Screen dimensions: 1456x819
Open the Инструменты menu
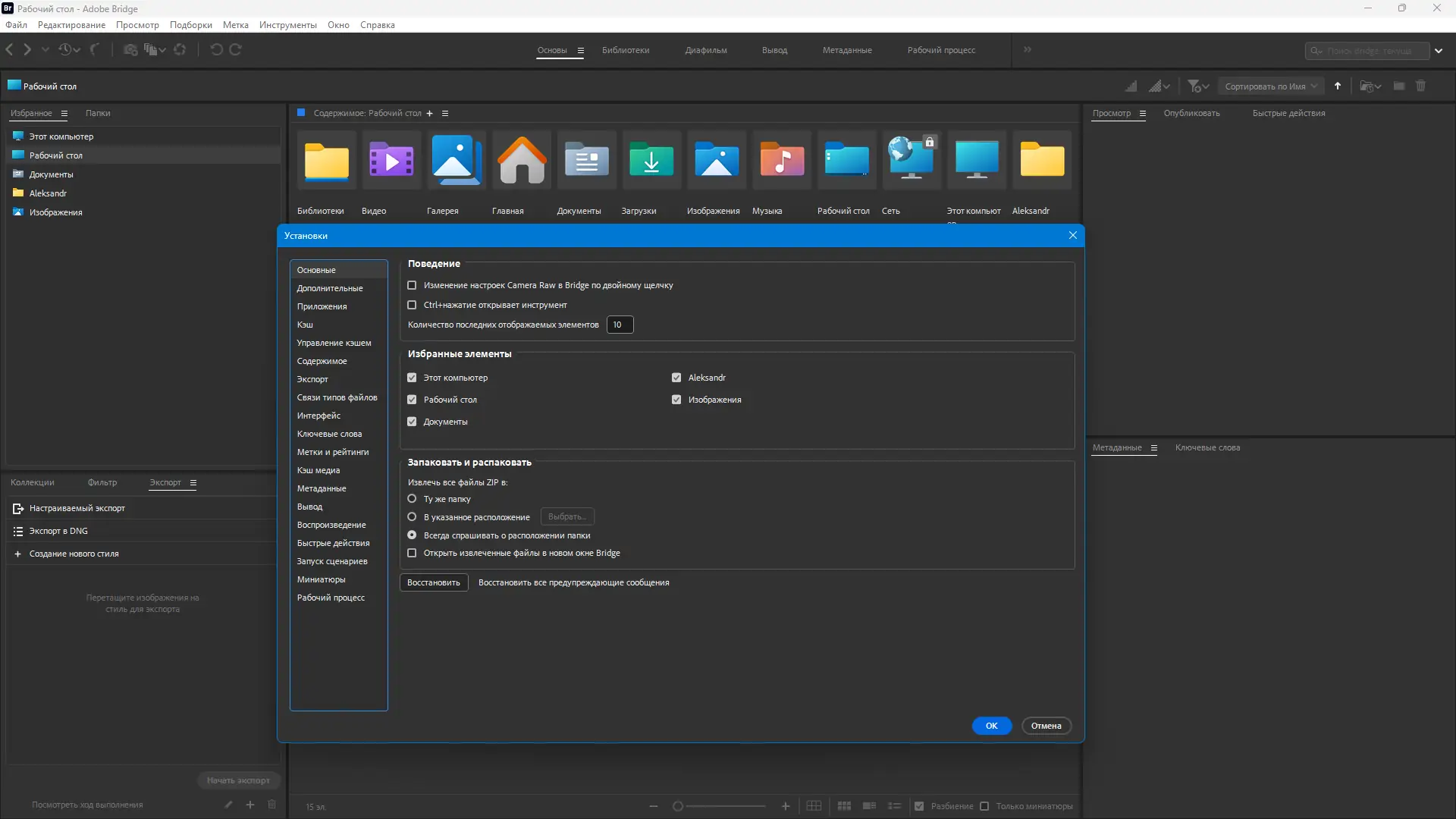click(x=287, y=25)
